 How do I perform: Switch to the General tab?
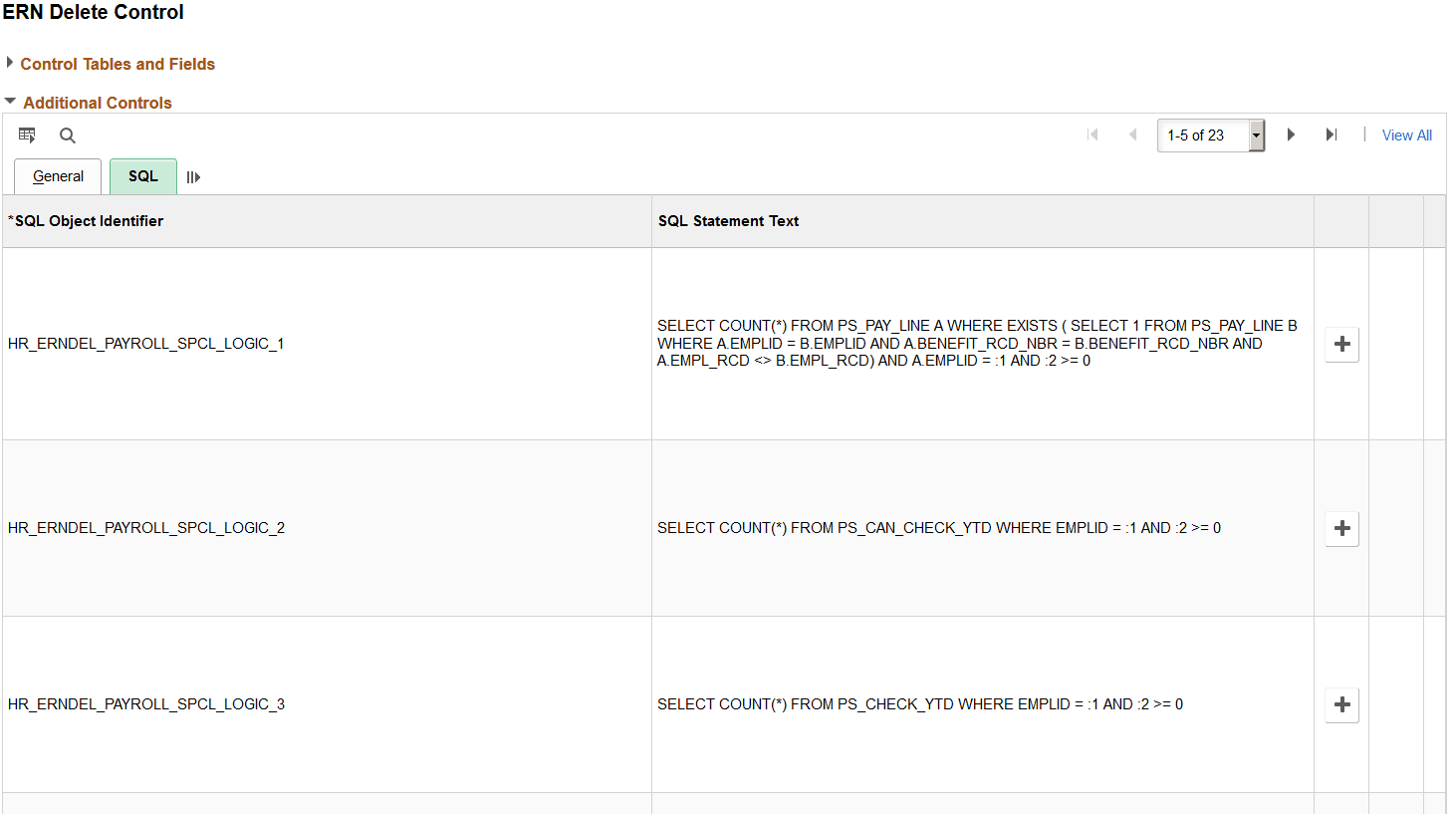[57, 176]
